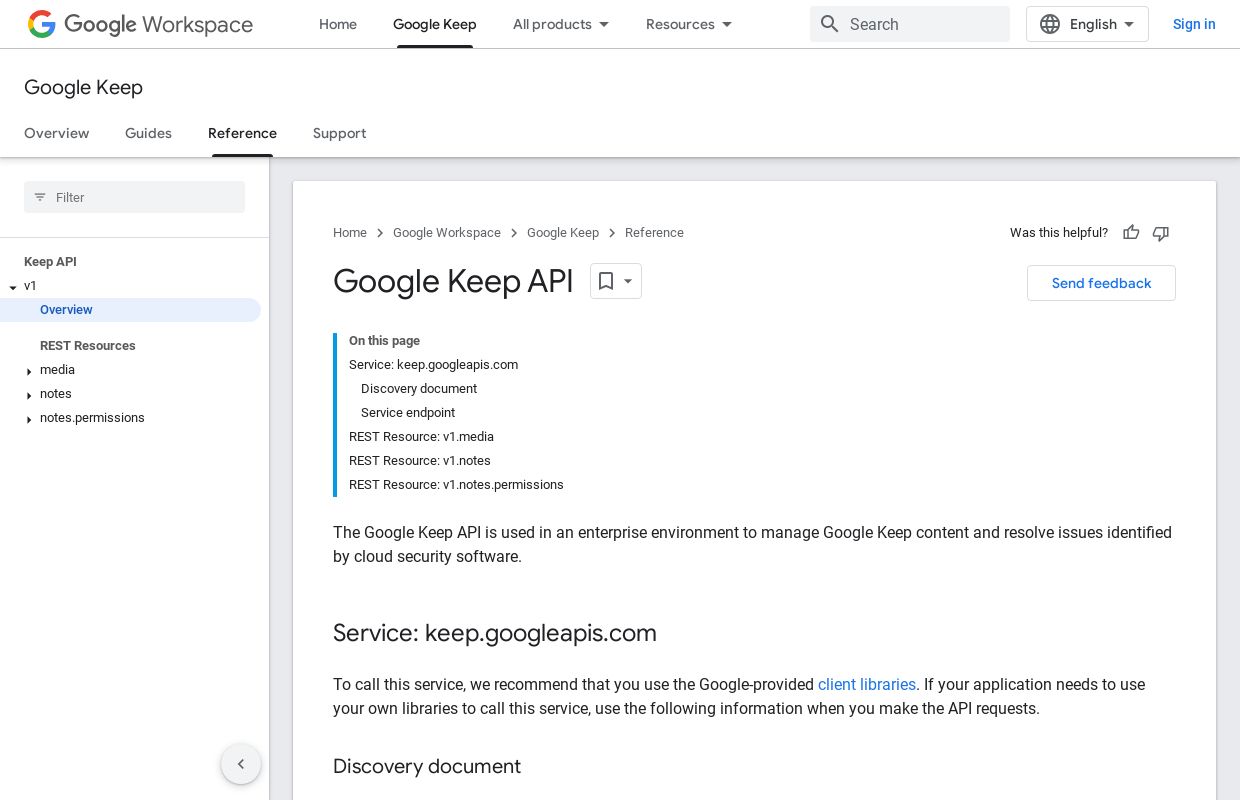This screenshot has height=800, width=1240.
Task: Open the All products menu
Action: click(x=561, y=24)
